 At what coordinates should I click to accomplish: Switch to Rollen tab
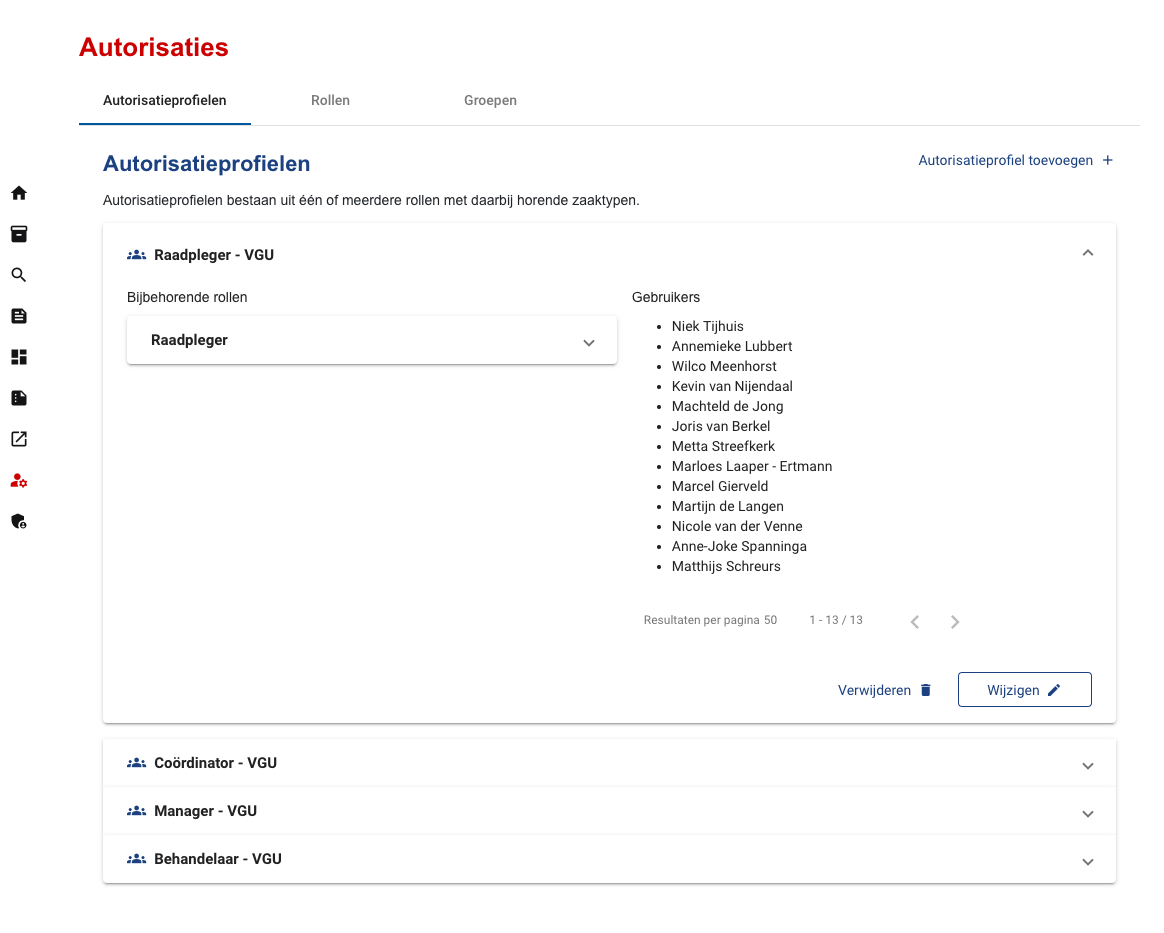[x=330, y=100]
